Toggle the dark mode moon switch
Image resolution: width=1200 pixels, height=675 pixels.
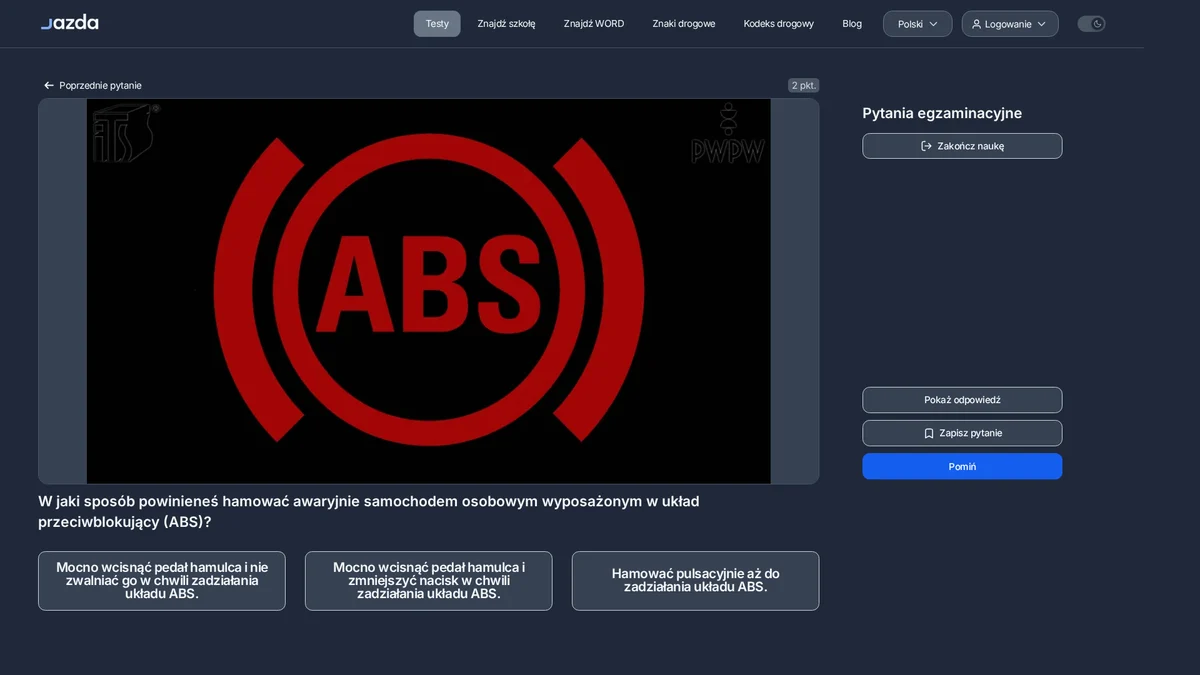[x=1091, y=24]
